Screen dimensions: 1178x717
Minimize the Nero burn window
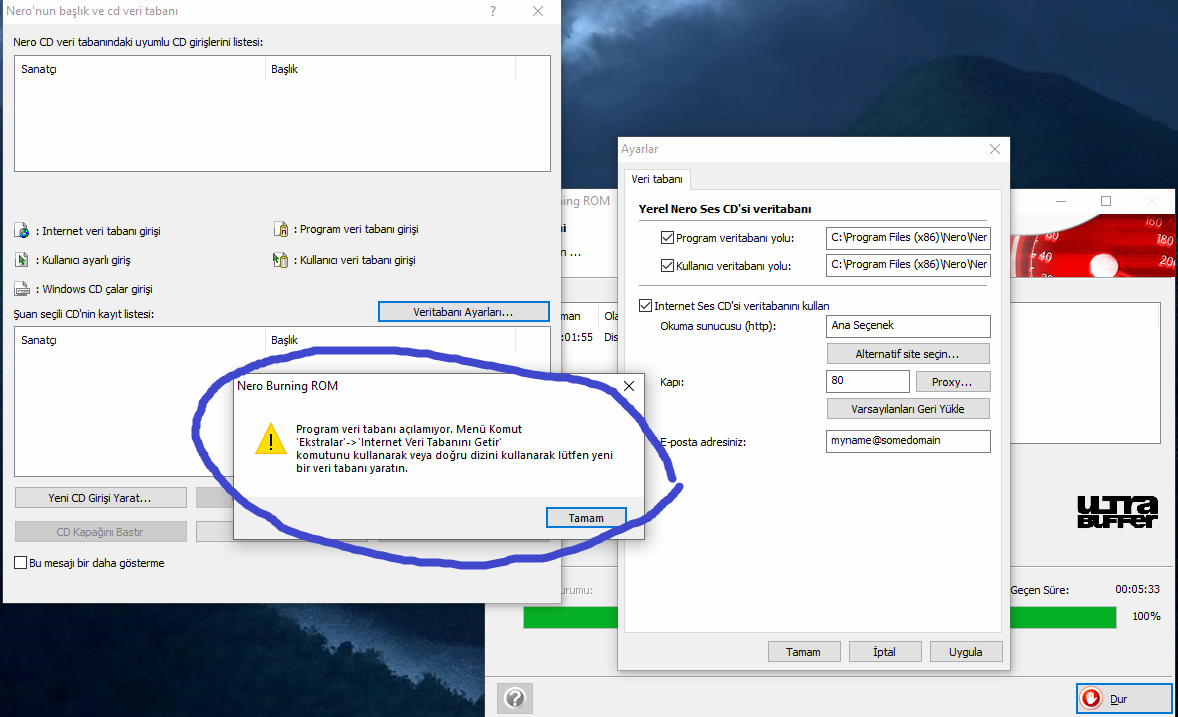pos(1061,201)
